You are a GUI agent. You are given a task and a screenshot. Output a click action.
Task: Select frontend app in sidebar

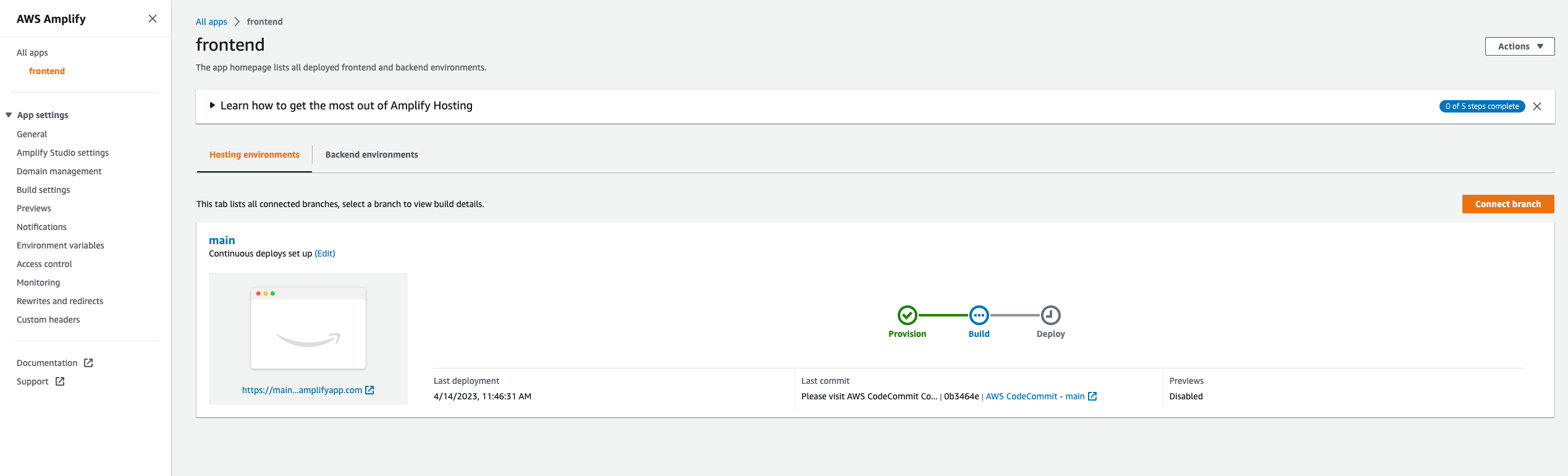tap(47, 71)
